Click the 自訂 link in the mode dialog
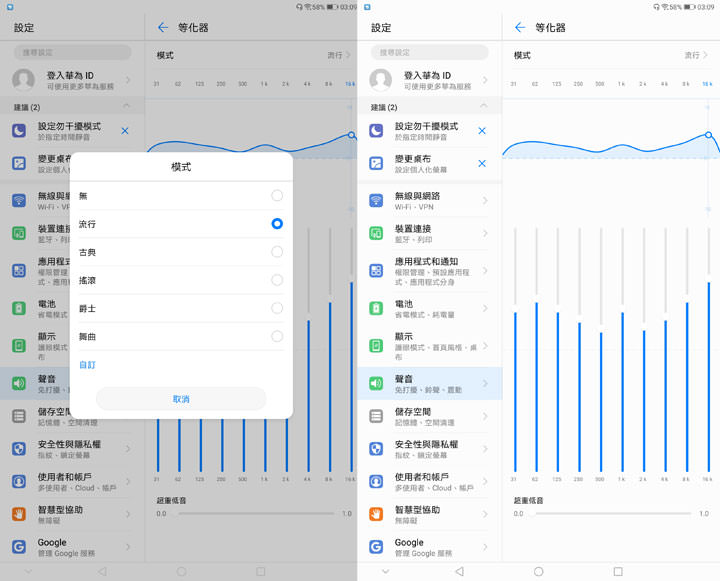 click(x=88, y=365)
